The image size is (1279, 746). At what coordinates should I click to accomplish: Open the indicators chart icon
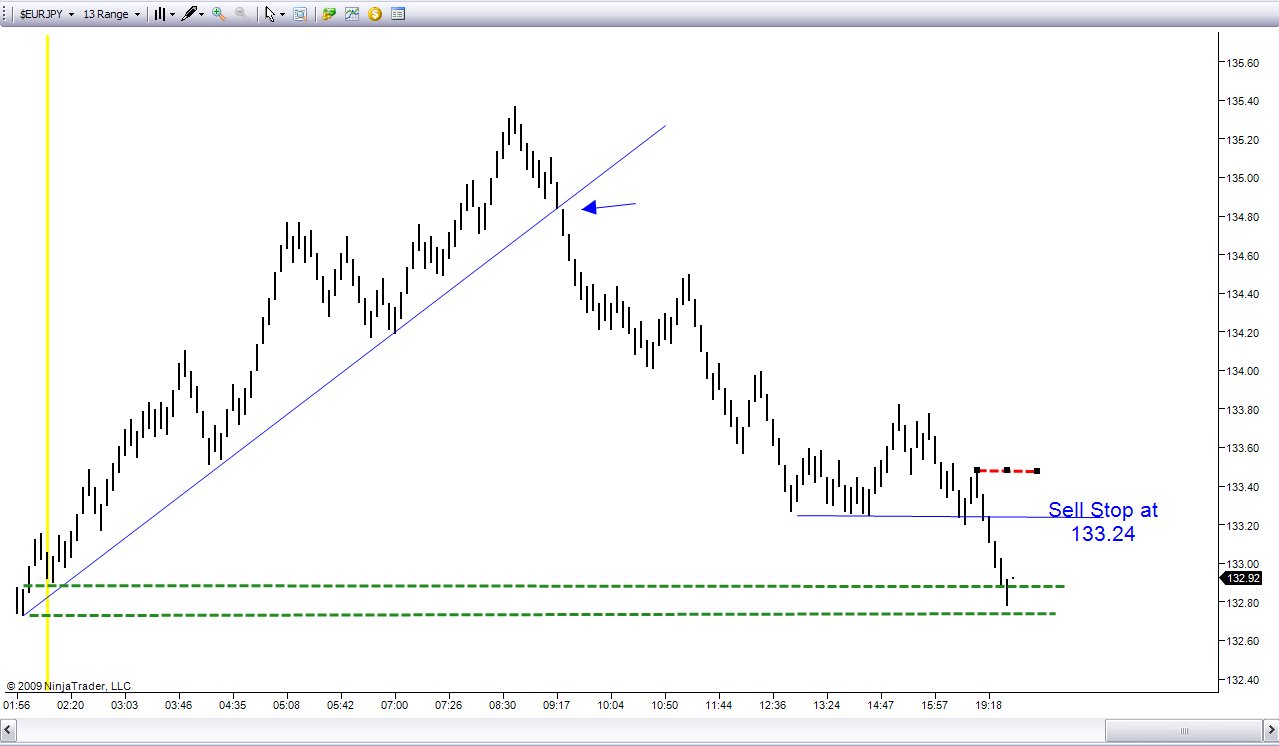(352, 14)
